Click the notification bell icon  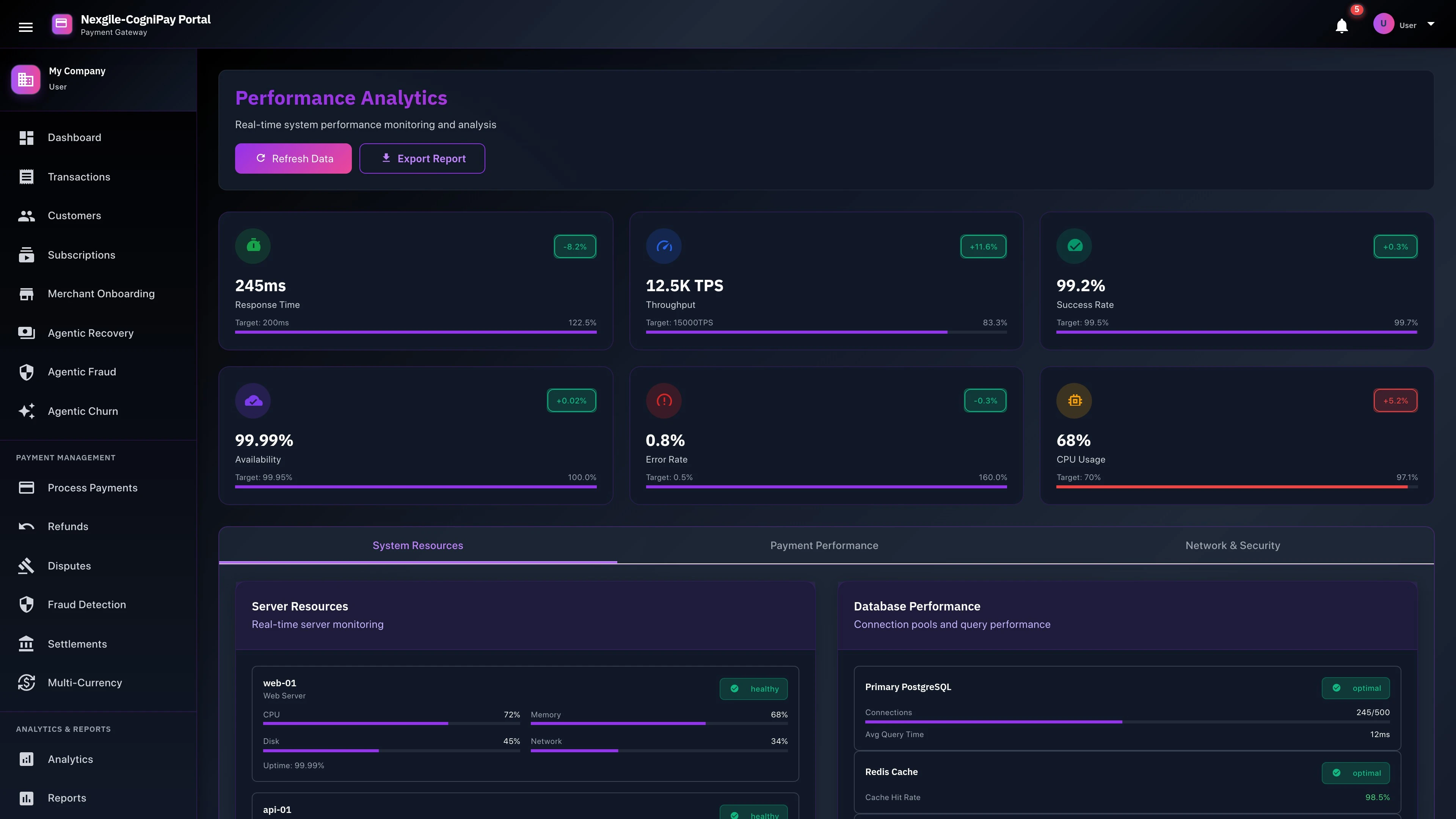pyautogui.click(x=1341, y=25)
